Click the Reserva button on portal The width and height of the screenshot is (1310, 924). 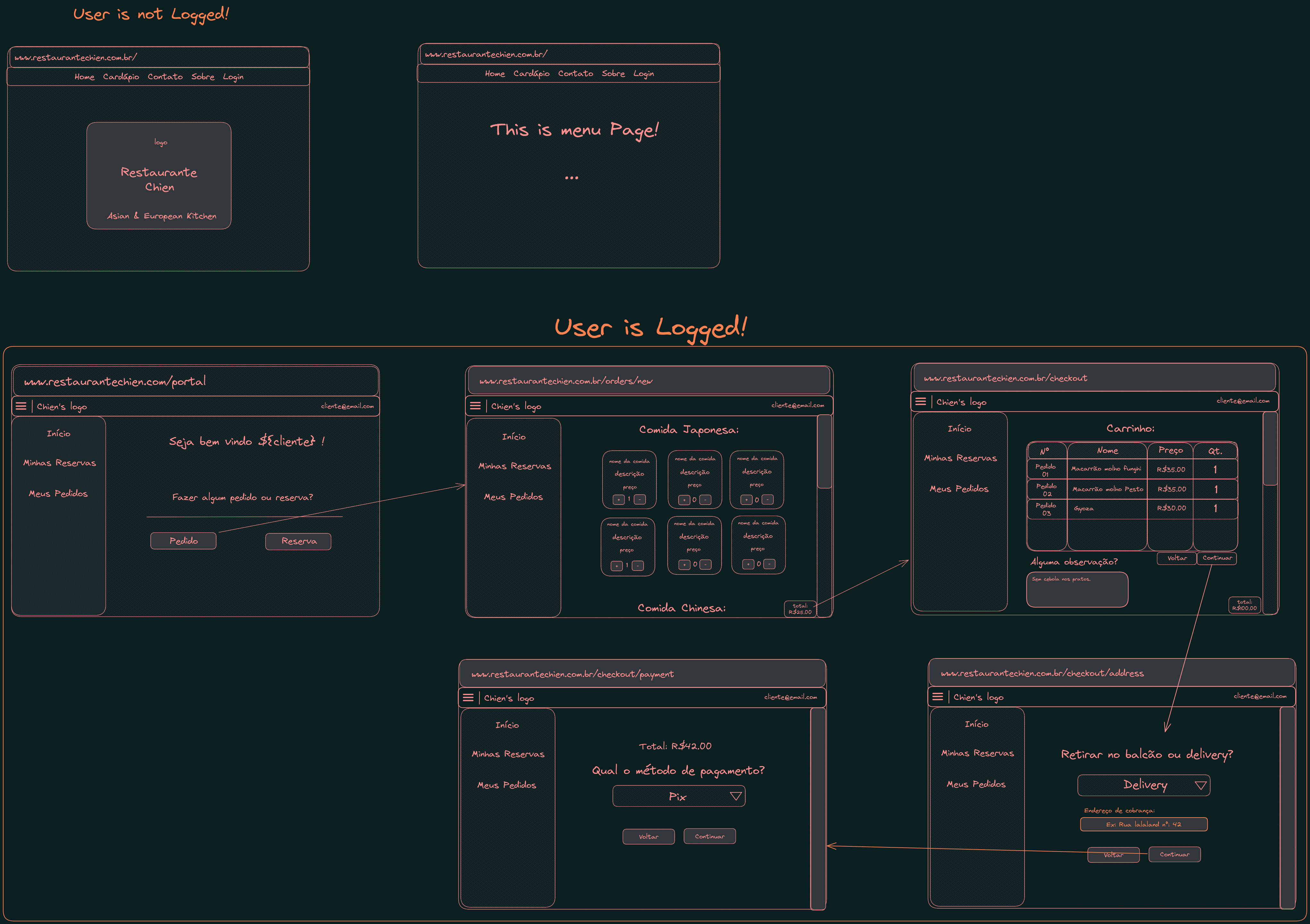click(x=299, y=542)
